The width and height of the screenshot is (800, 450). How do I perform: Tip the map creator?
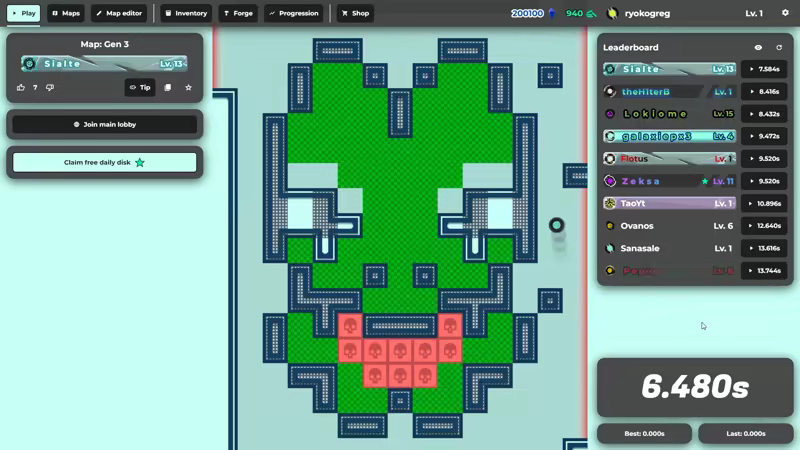pos(140,88)
